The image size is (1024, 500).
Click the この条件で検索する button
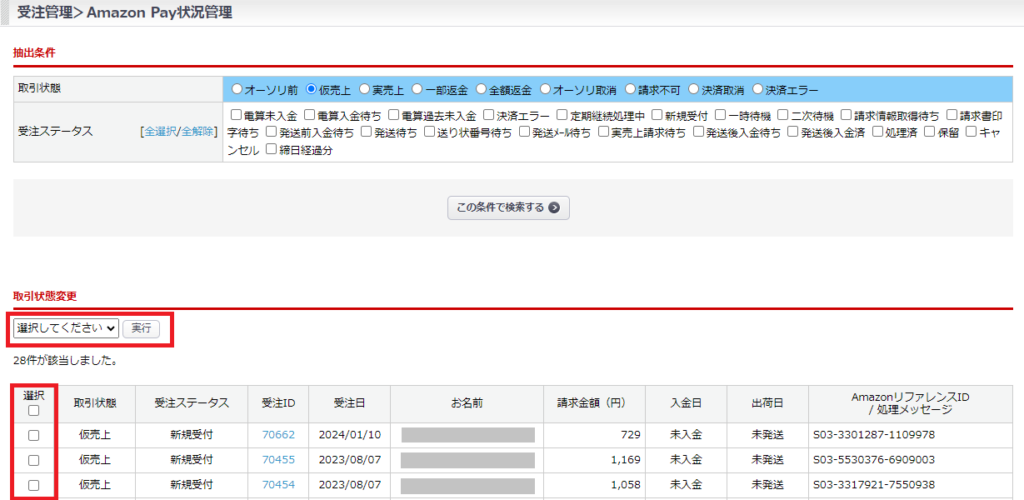click(x=508, y=208)
